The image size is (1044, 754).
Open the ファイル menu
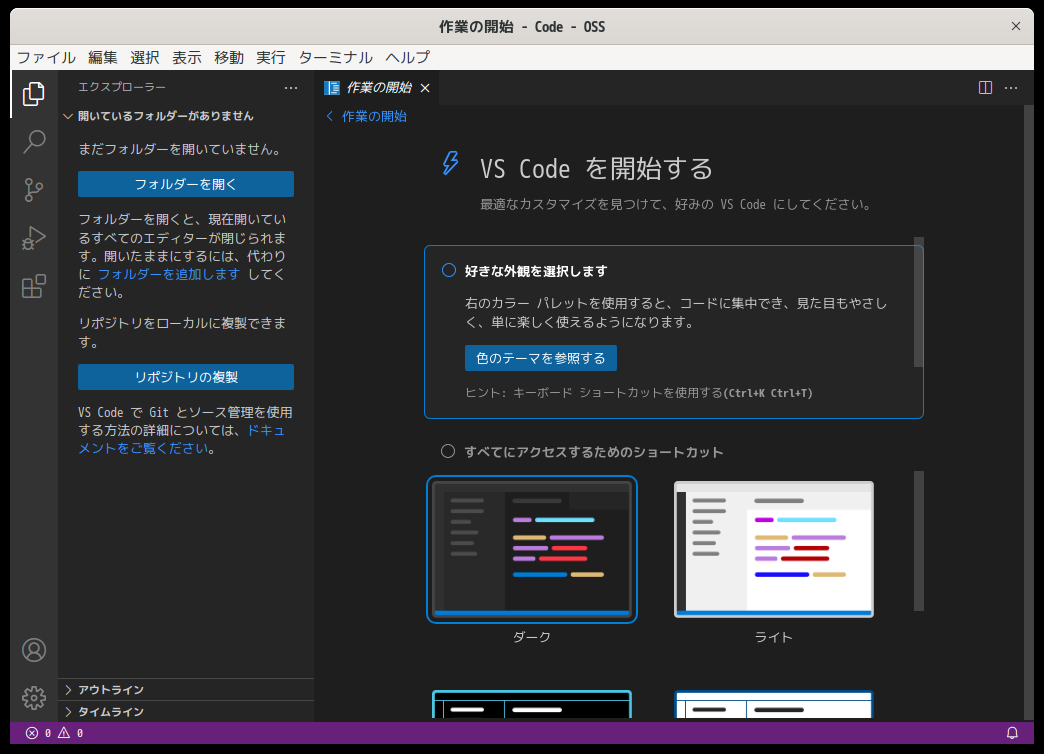(x=46, y=57)
